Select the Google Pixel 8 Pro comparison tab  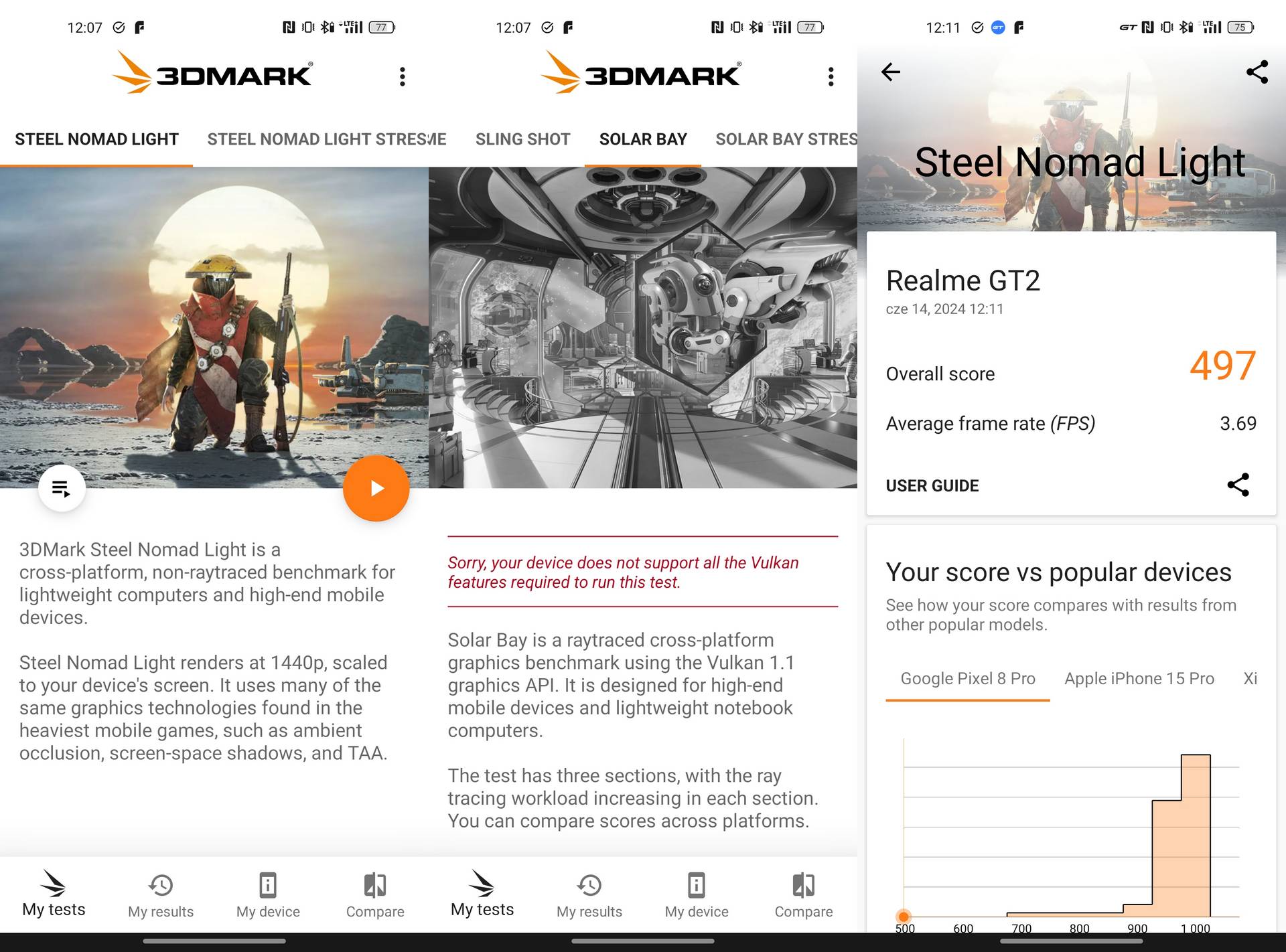click(968, 678)
